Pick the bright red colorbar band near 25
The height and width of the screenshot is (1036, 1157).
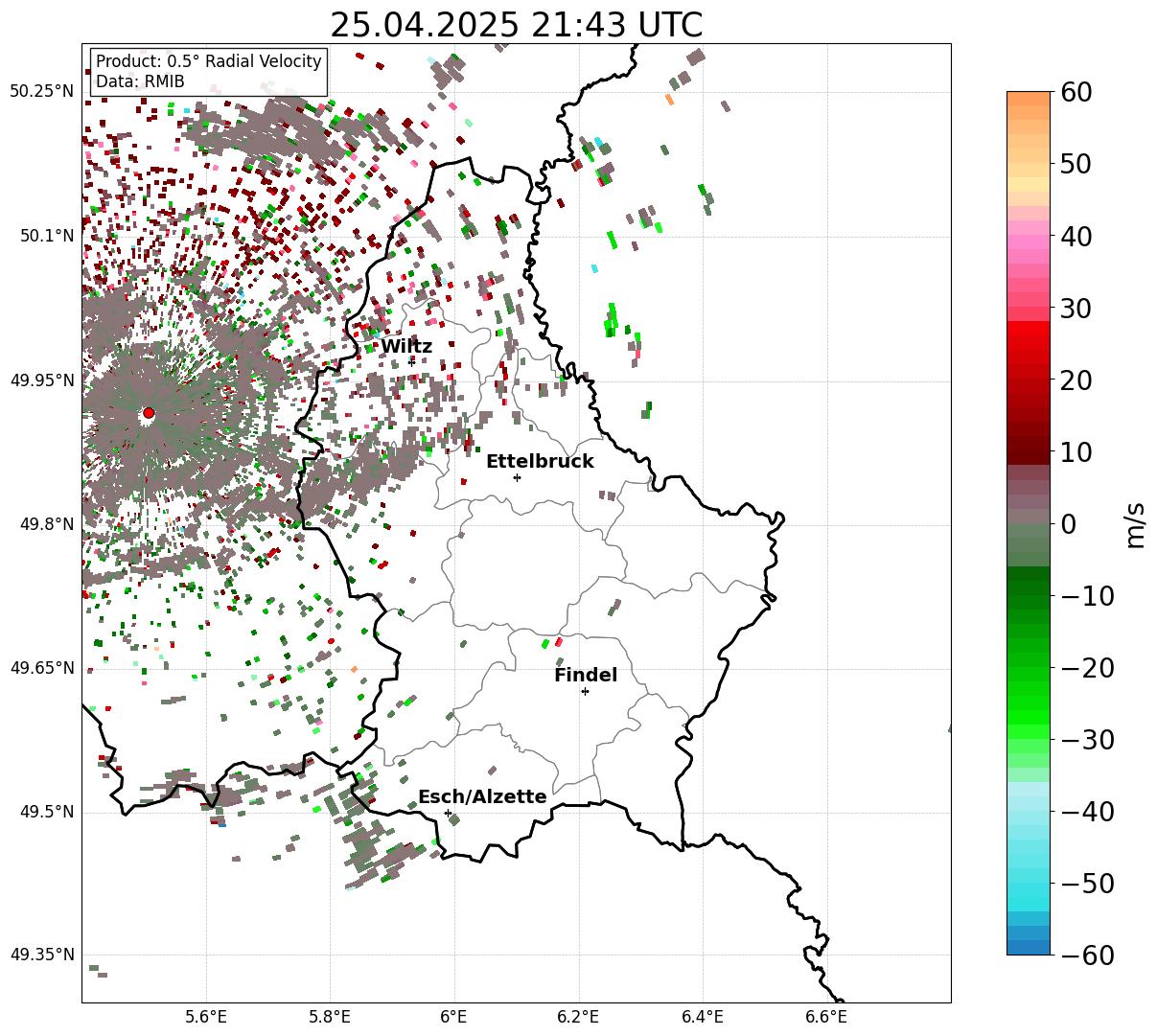click(x=1029, y=343)
